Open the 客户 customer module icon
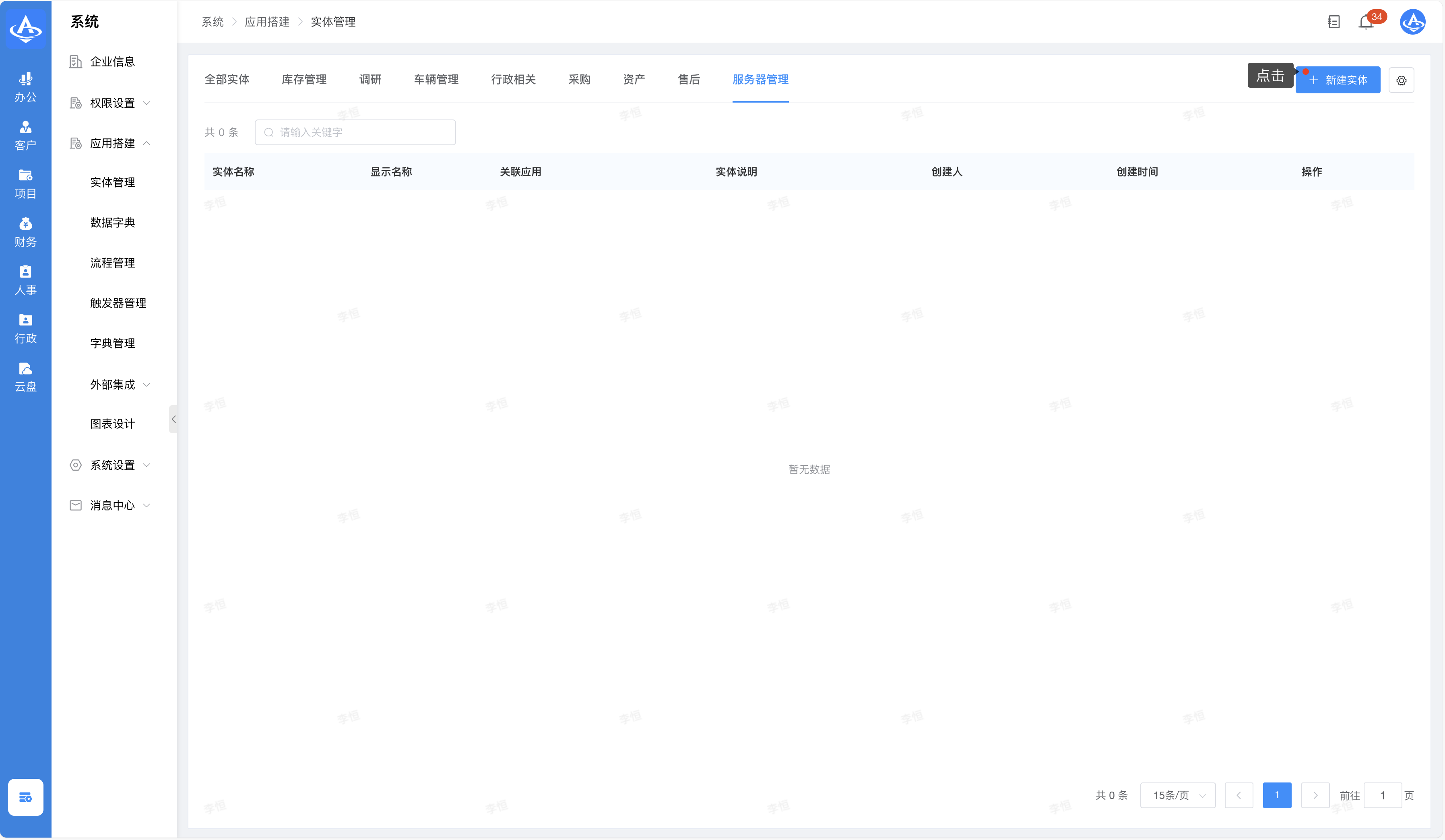Image resolution: width=1445 pixels, height=840 pixels. pyautogui.click(x=25, y=135)
